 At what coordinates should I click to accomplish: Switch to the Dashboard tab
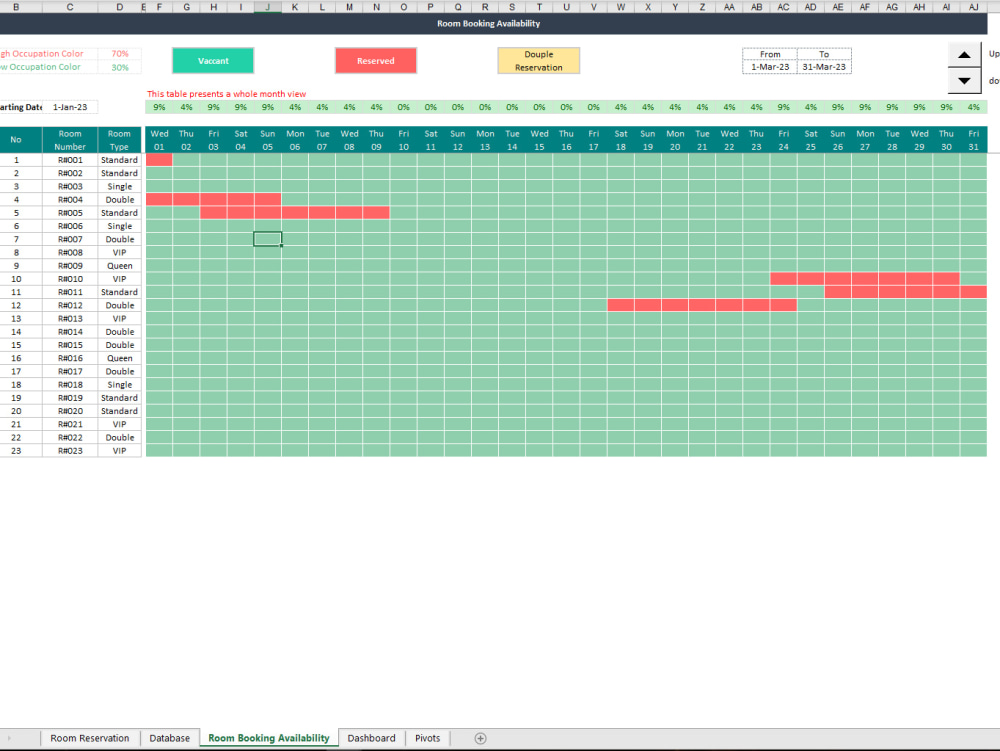[x=371, y=738]
